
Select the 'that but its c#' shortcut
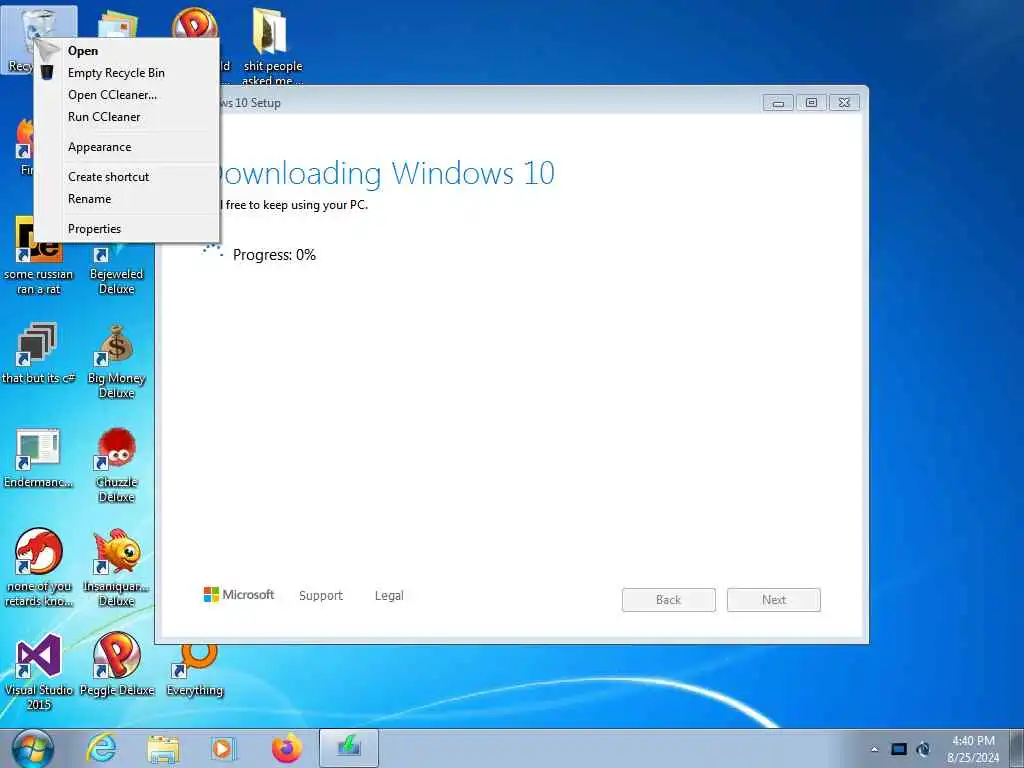click(x=38, y=353)
